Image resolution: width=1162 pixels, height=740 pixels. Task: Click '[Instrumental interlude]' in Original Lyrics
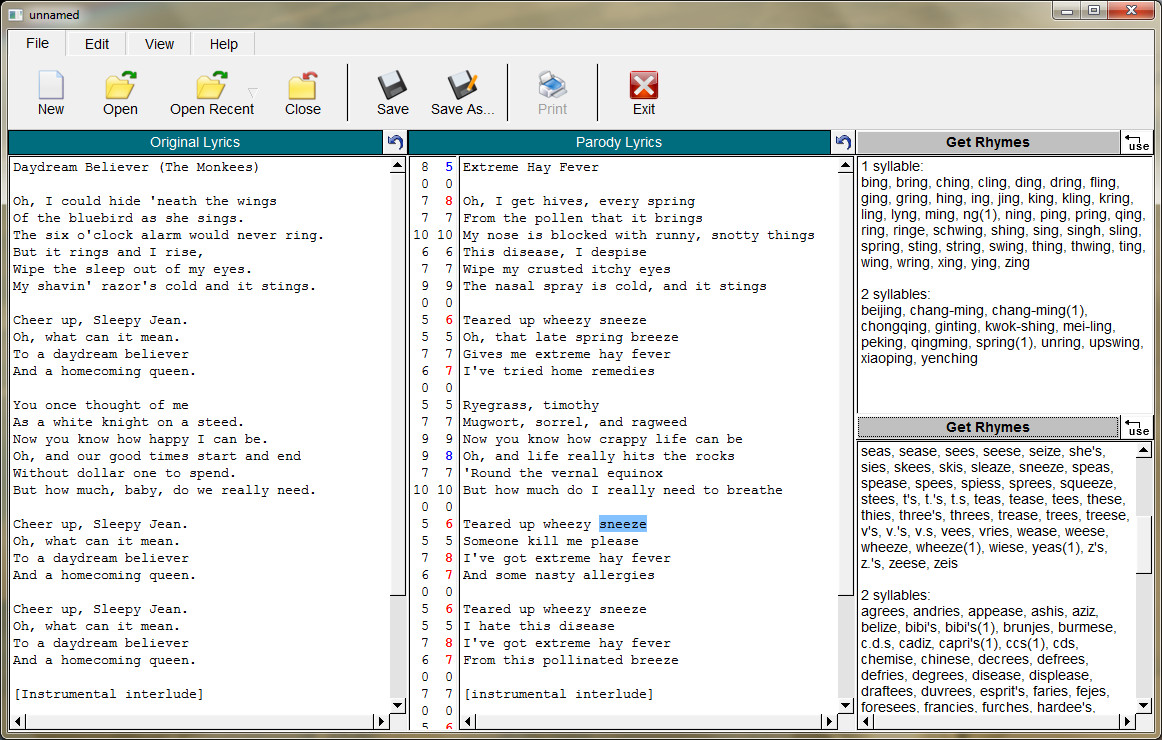pos(108,694)
